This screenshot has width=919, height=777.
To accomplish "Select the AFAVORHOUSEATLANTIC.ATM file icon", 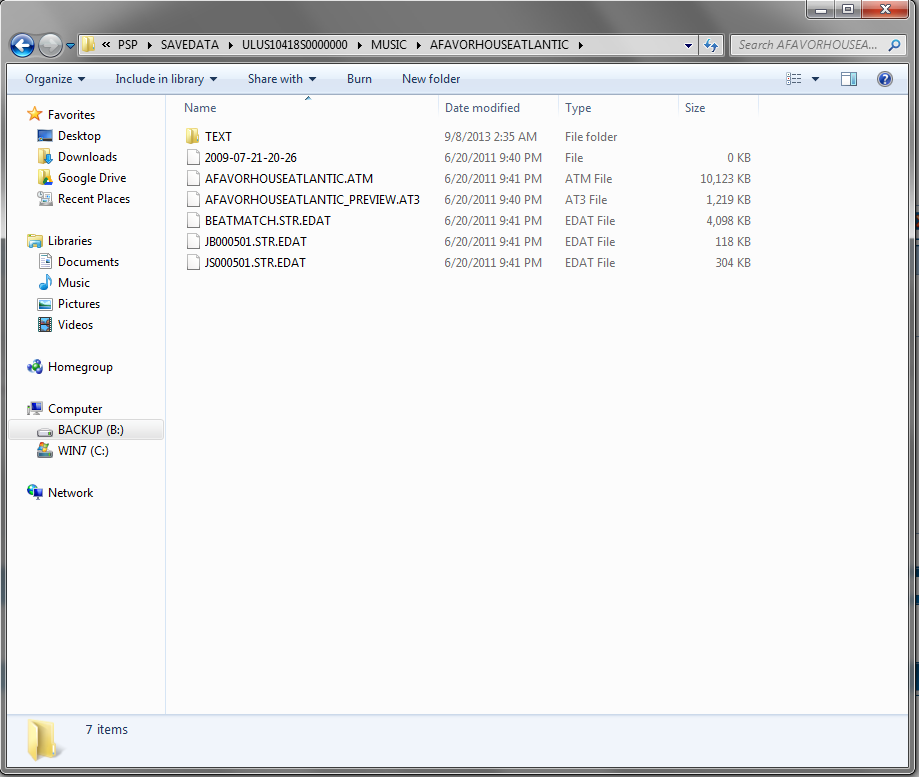I will (x=193, y=179).
